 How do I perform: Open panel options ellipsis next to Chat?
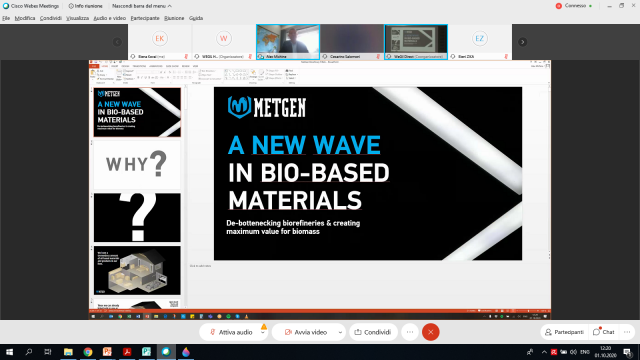click(x=627, y=332)
